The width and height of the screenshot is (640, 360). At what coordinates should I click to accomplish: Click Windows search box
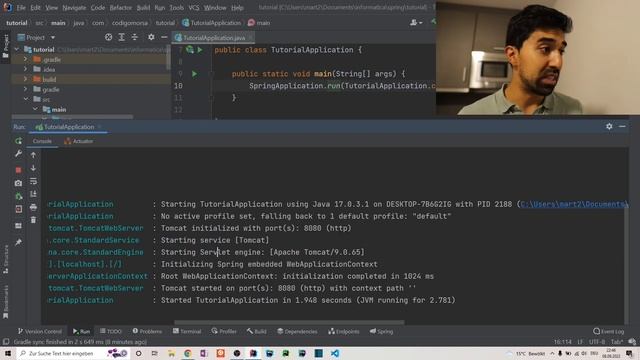61,353
